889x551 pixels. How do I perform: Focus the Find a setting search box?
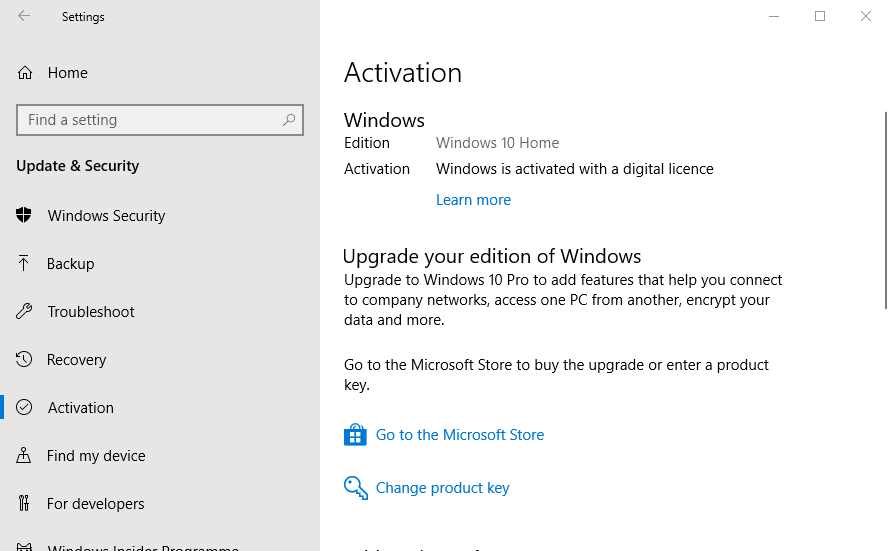point(150,120)
